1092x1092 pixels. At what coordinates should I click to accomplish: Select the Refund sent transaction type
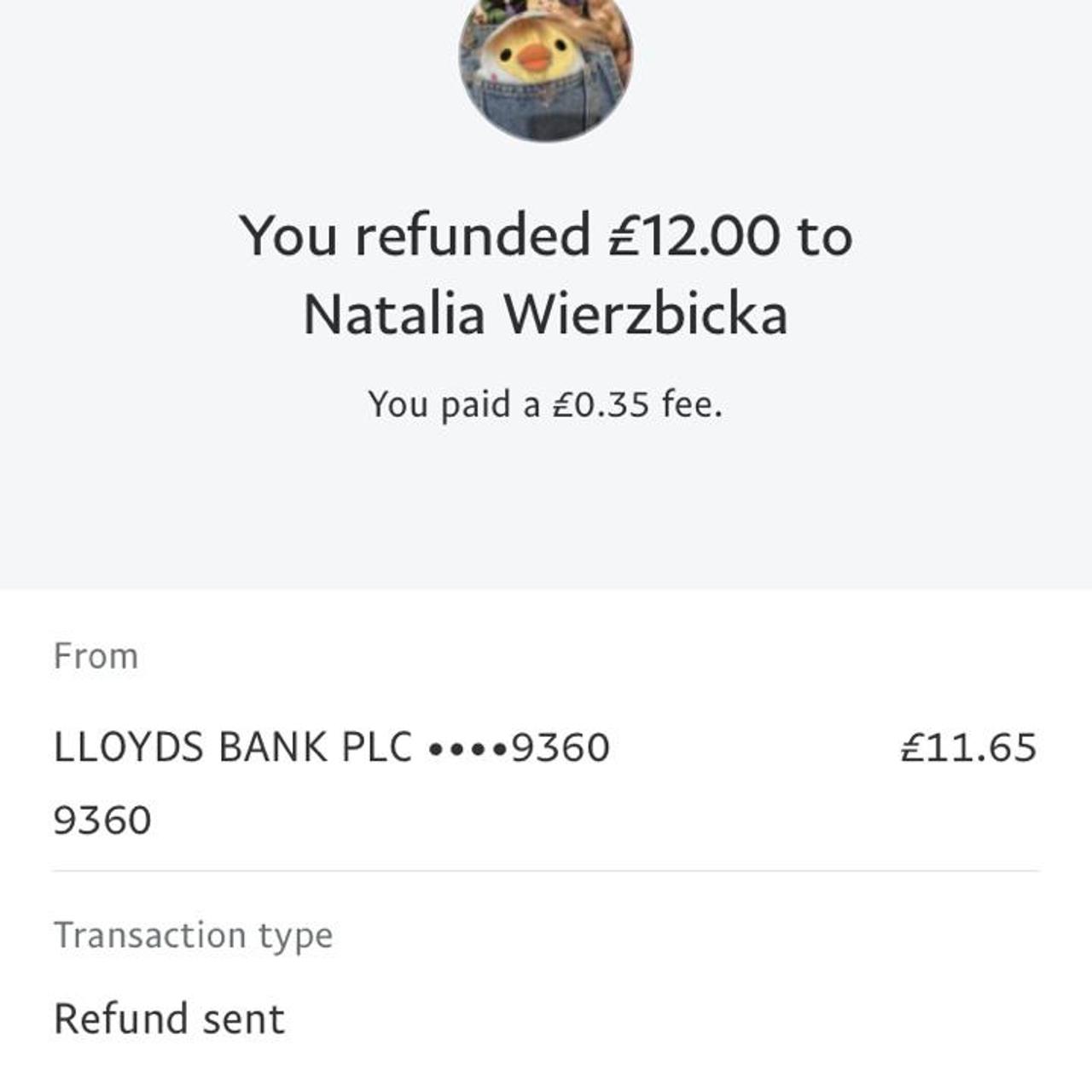click(169, 1017)
